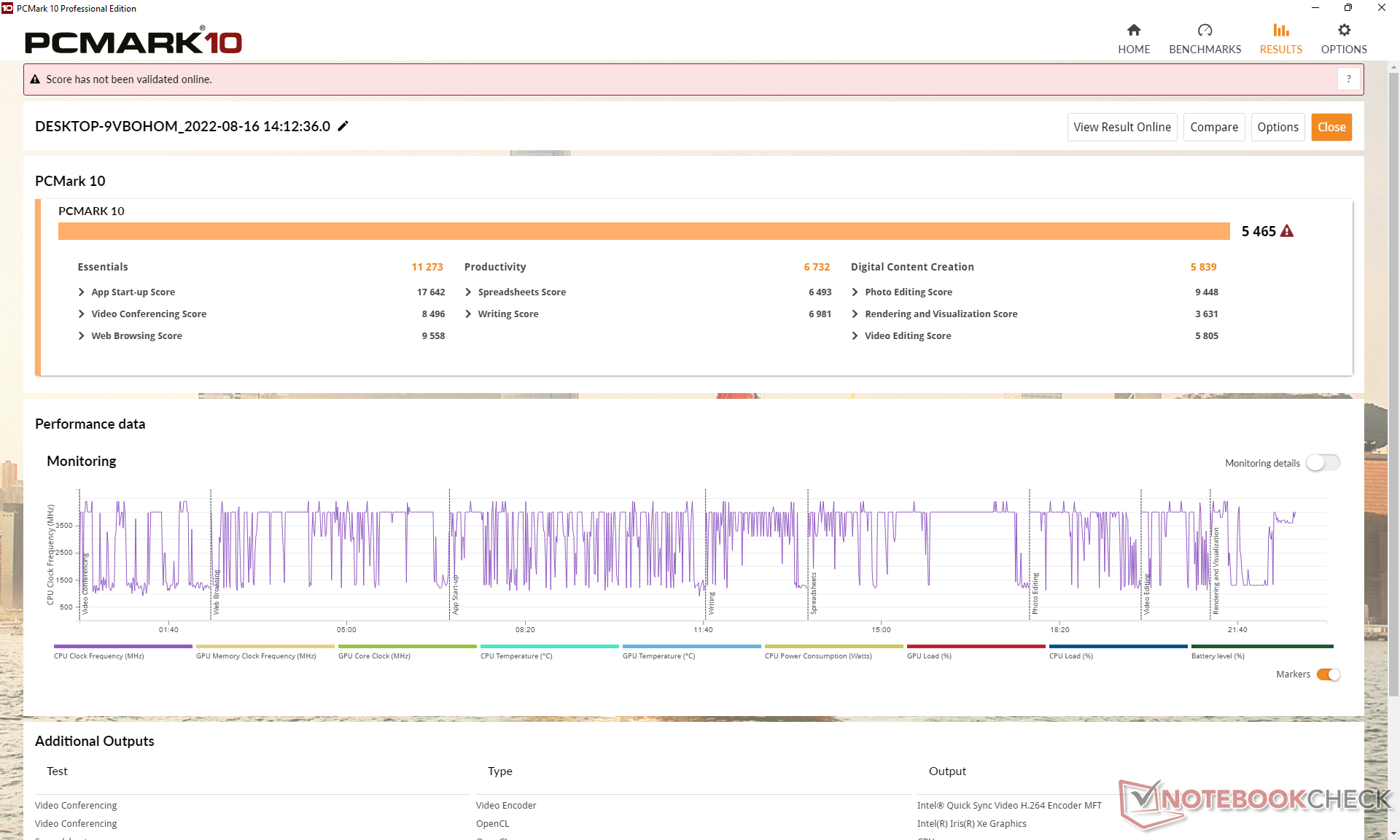Click the Compare button
Viewport: 1400px width, 840px height.
[1213, 127]
